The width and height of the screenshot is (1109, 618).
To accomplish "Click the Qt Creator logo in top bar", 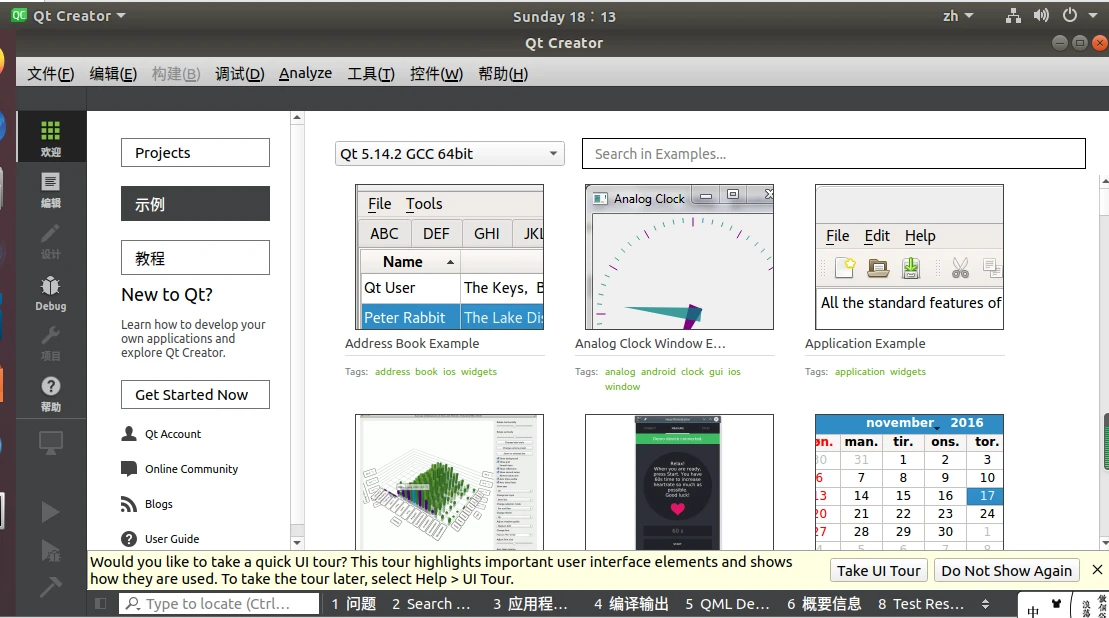I will [x=19, y=15].
